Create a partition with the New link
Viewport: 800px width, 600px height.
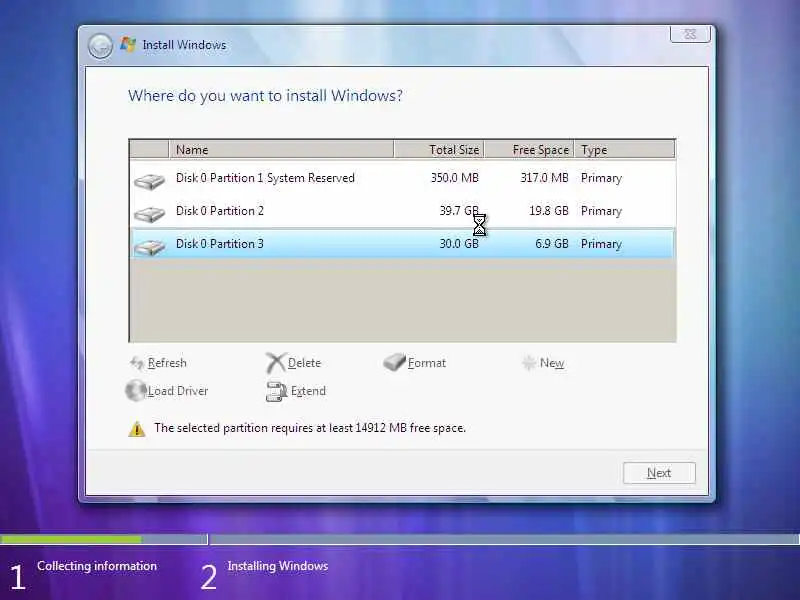tap(552, 363)
